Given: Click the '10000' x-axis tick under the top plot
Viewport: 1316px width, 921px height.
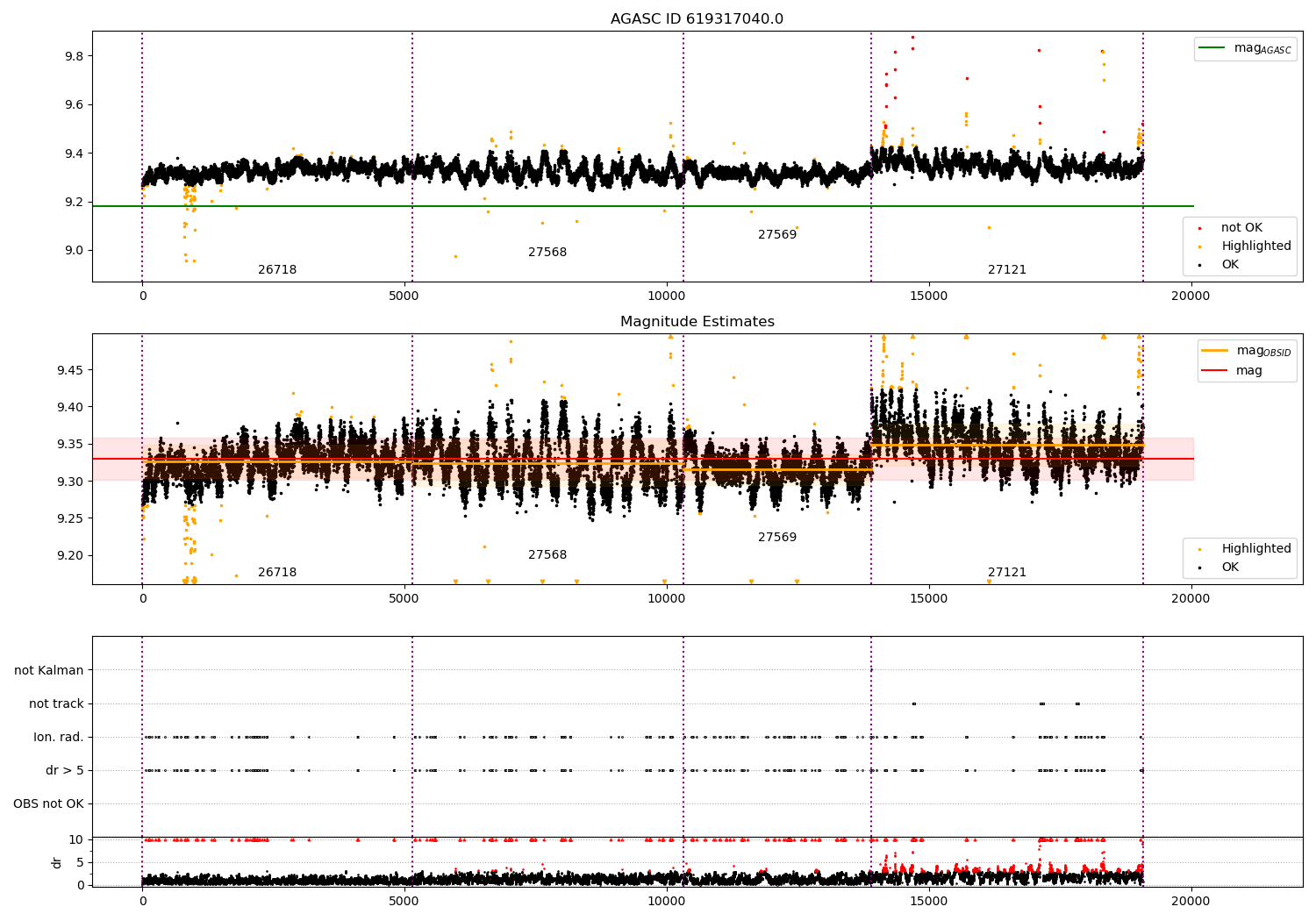Looking at the screenshot, I should pyautogui.click(x=666, y=296).
